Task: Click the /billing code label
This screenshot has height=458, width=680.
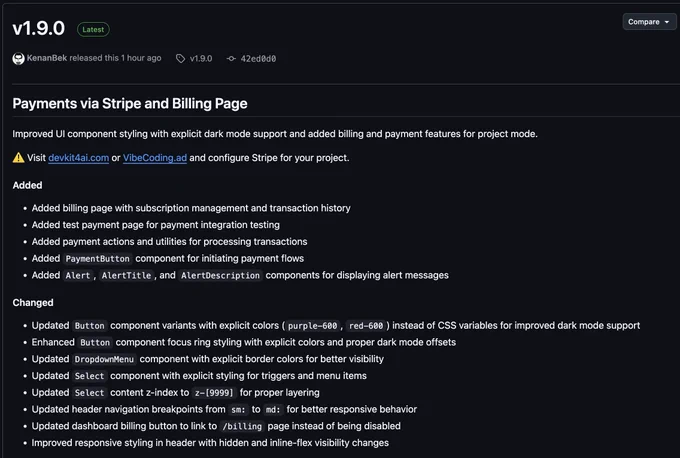Action: pos(242,427)
